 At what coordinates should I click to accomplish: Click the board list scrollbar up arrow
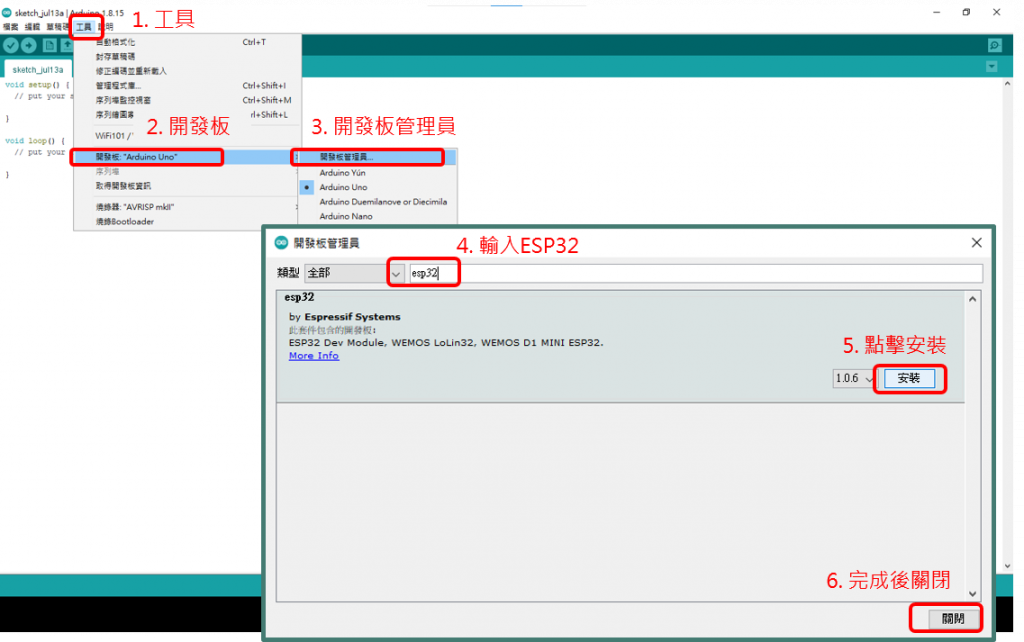pyautogui.click(x=972, y=299)
